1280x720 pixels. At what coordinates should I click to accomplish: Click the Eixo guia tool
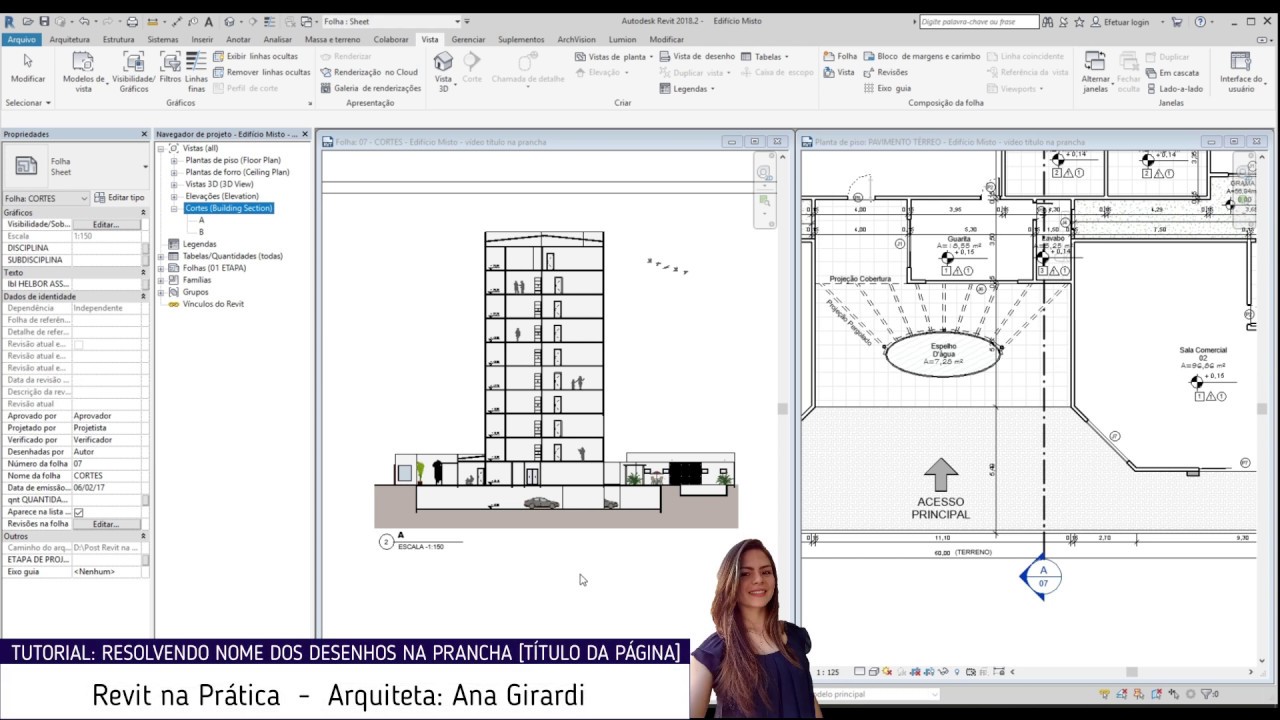point(887,88)
